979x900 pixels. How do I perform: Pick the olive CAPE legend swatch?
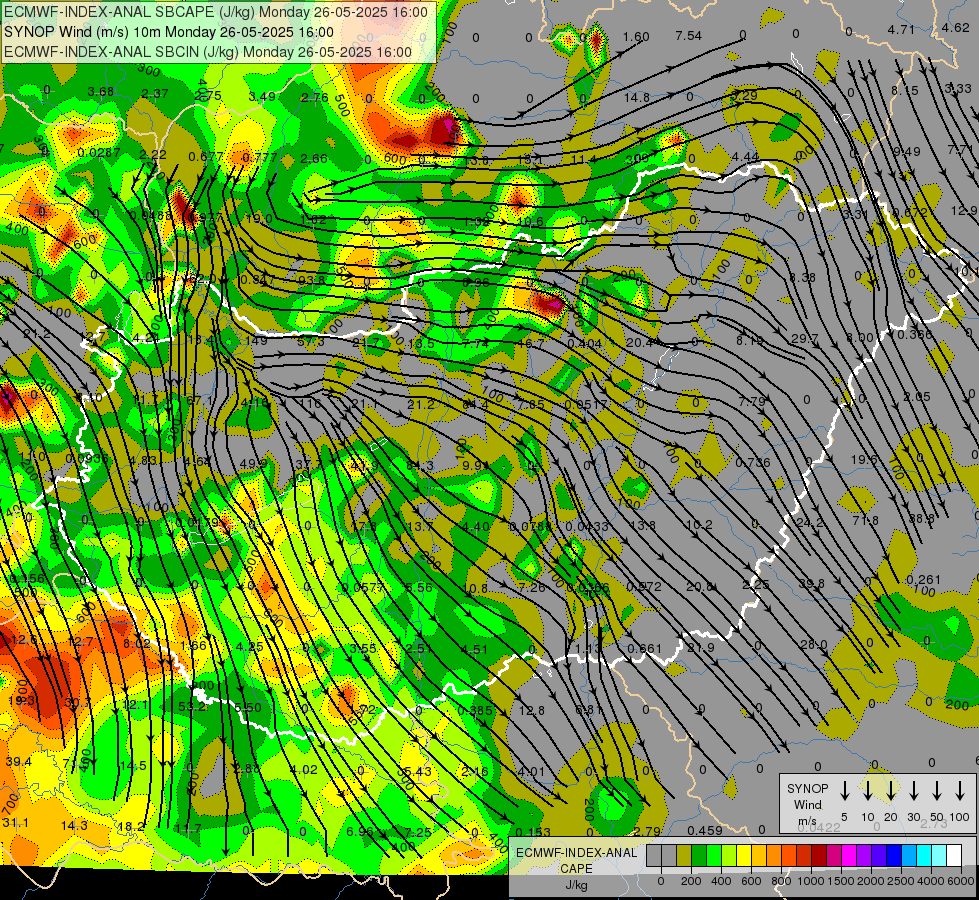coord(684,855)
